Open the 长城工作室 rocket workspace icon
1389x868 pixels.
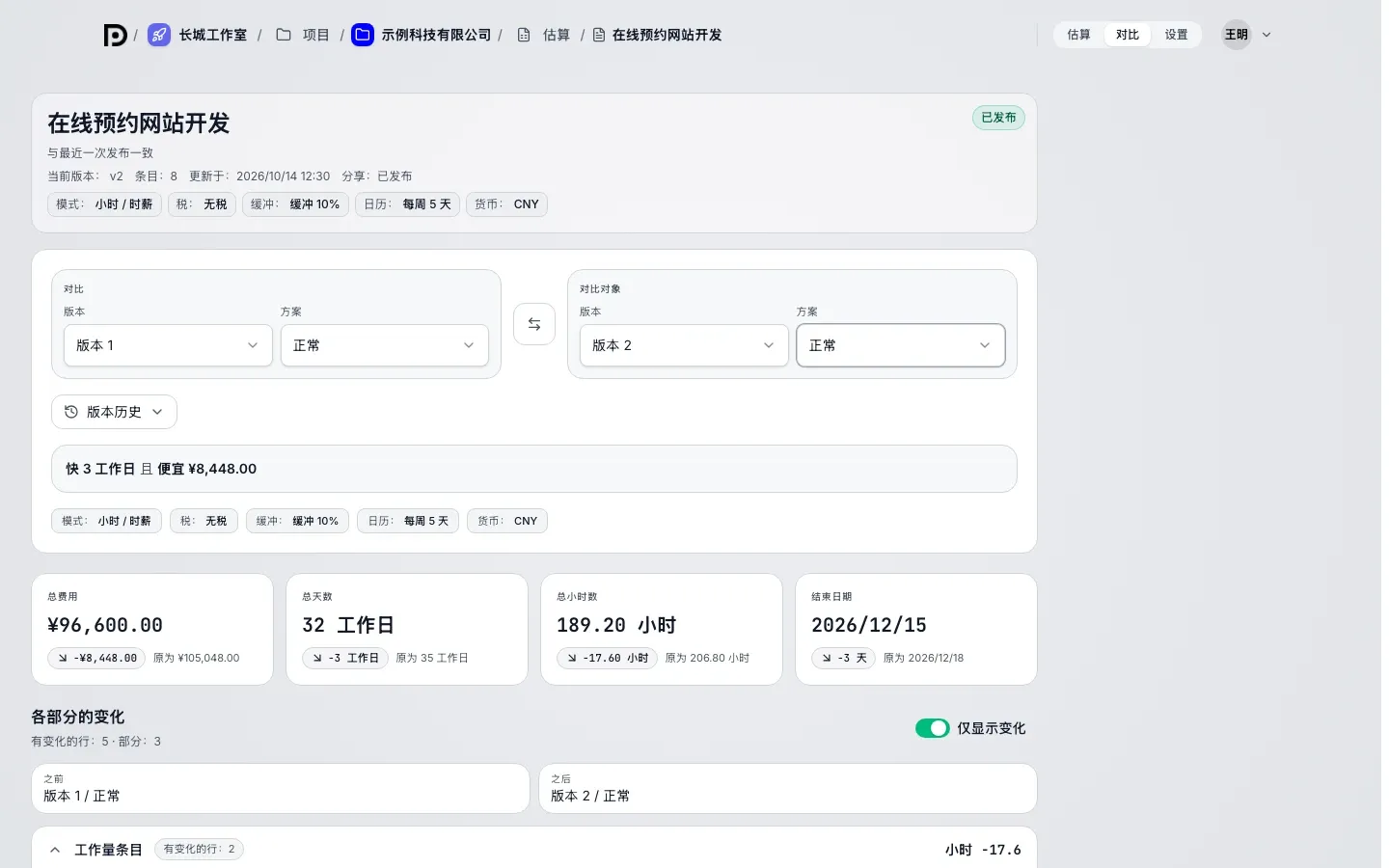pyautogui.click(x=159, y=36)
